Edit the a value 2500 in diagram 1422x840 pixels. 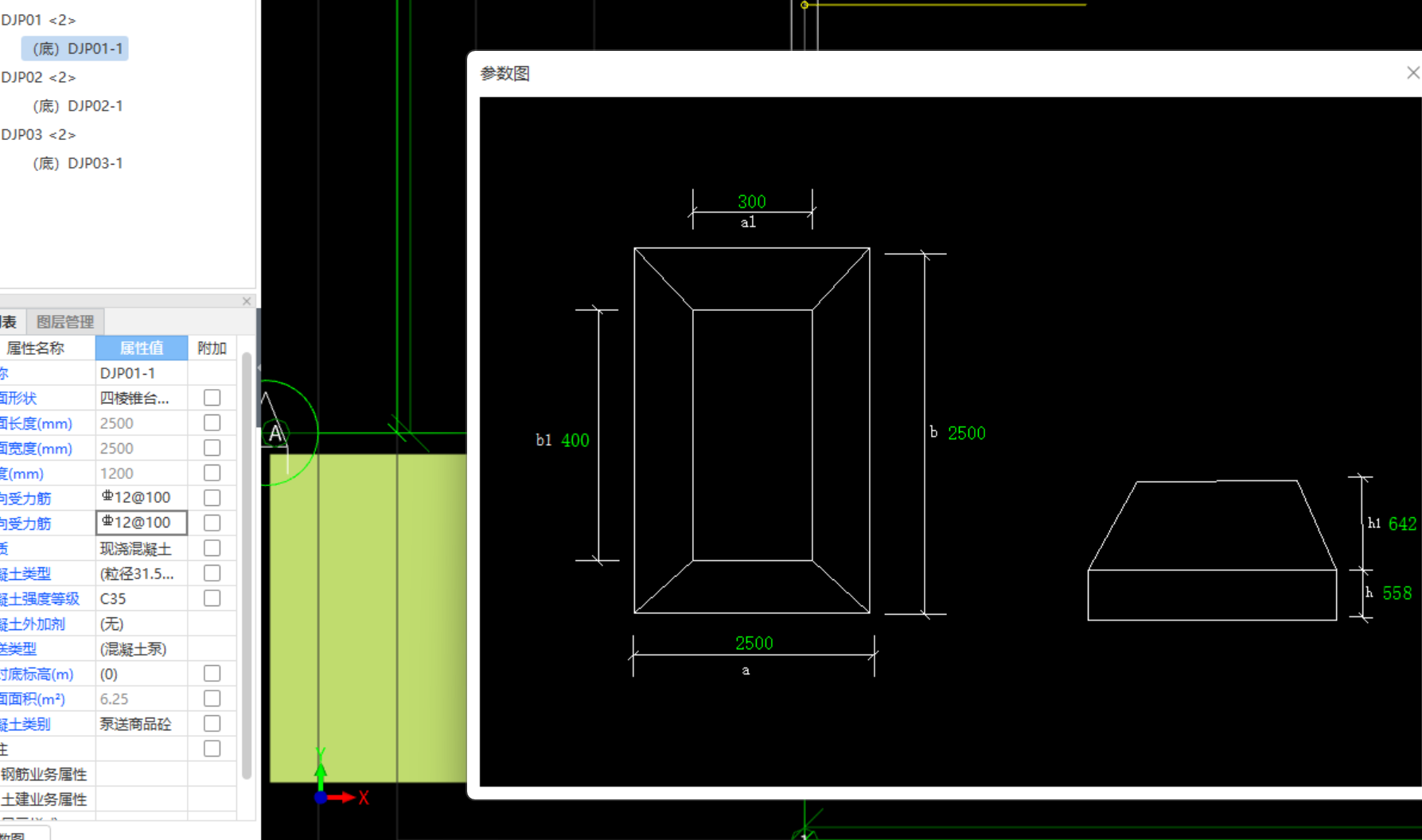pyautogui.click(x=754, y=643)
